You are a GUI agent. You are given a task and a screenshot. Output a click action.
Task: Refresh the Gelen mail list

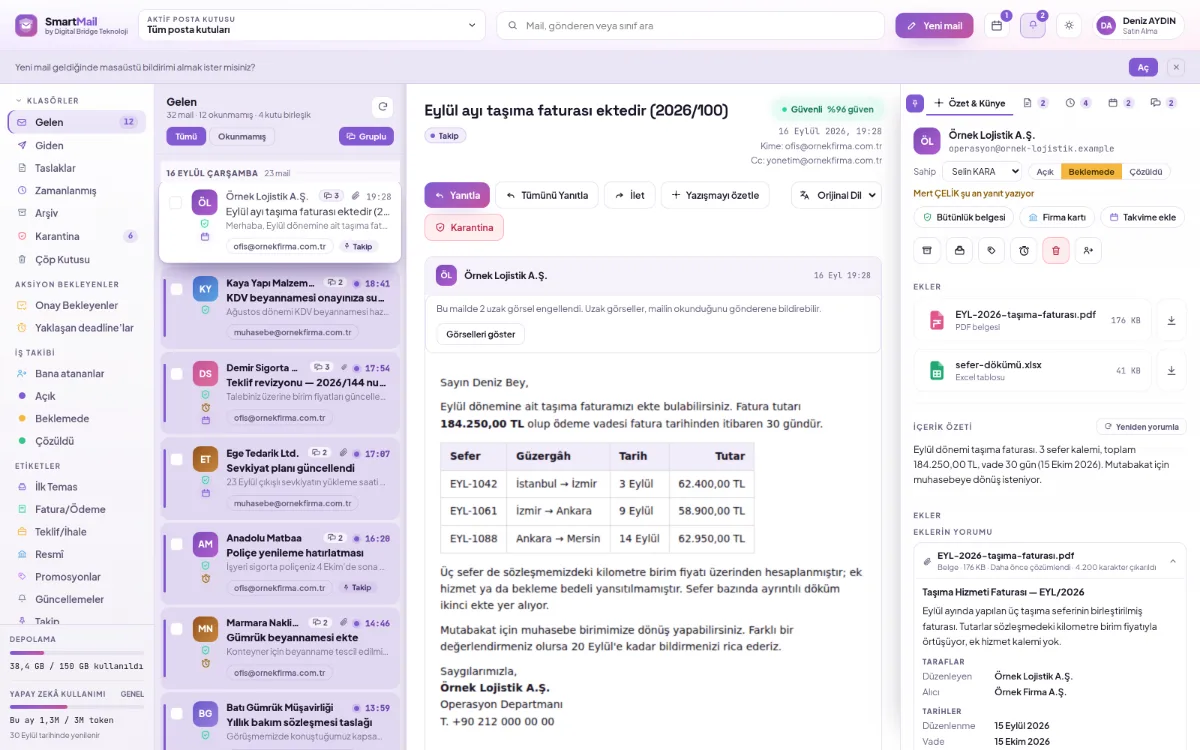[x=382, y=106]
